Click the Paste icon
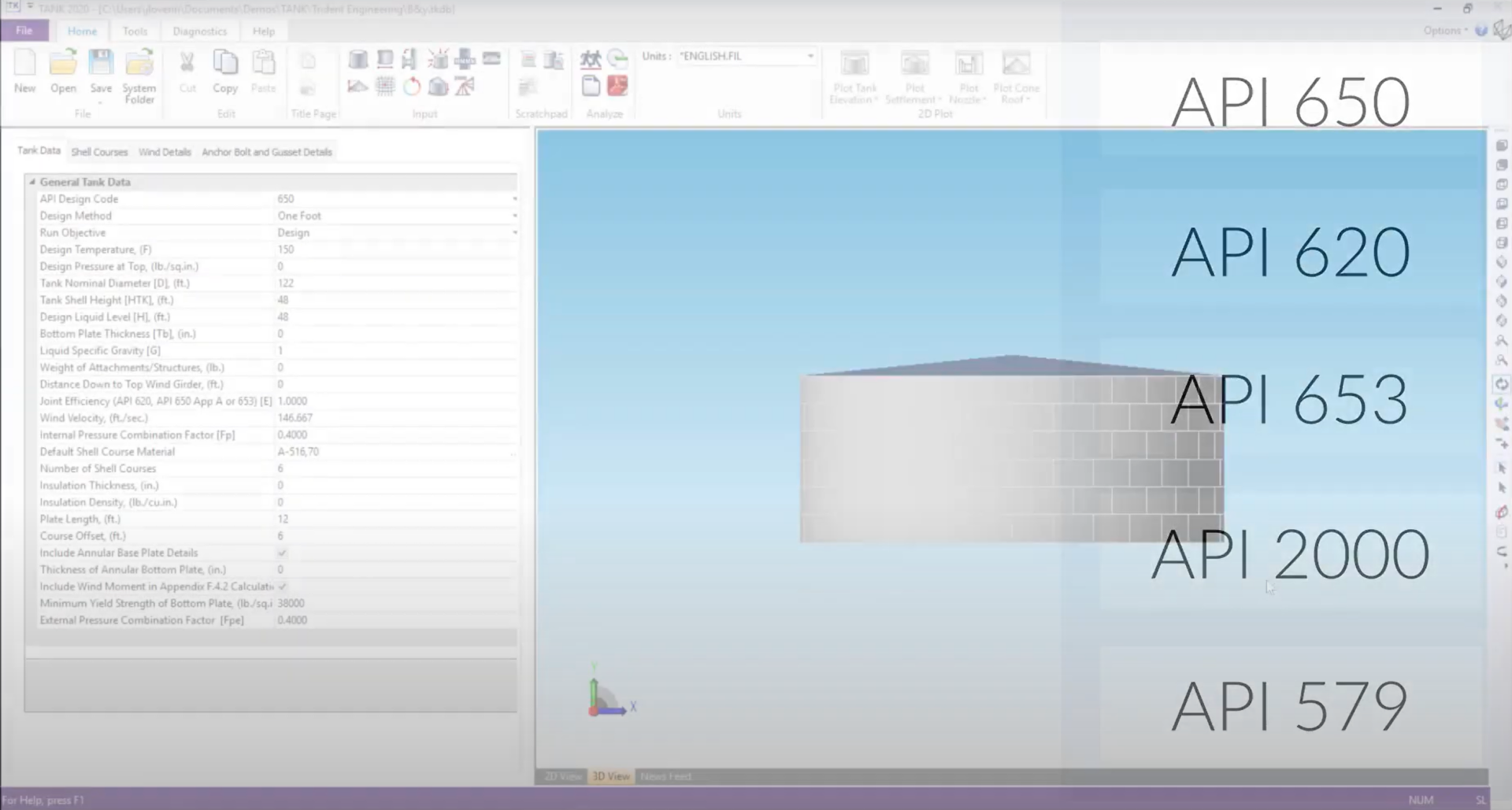This screenshot has width=1512, height=810. [263, 72]
